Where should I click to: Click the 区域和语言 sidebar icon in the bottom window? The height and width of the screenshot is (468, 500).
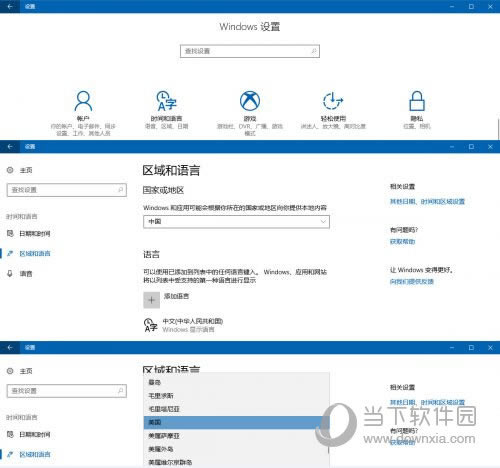10,454
